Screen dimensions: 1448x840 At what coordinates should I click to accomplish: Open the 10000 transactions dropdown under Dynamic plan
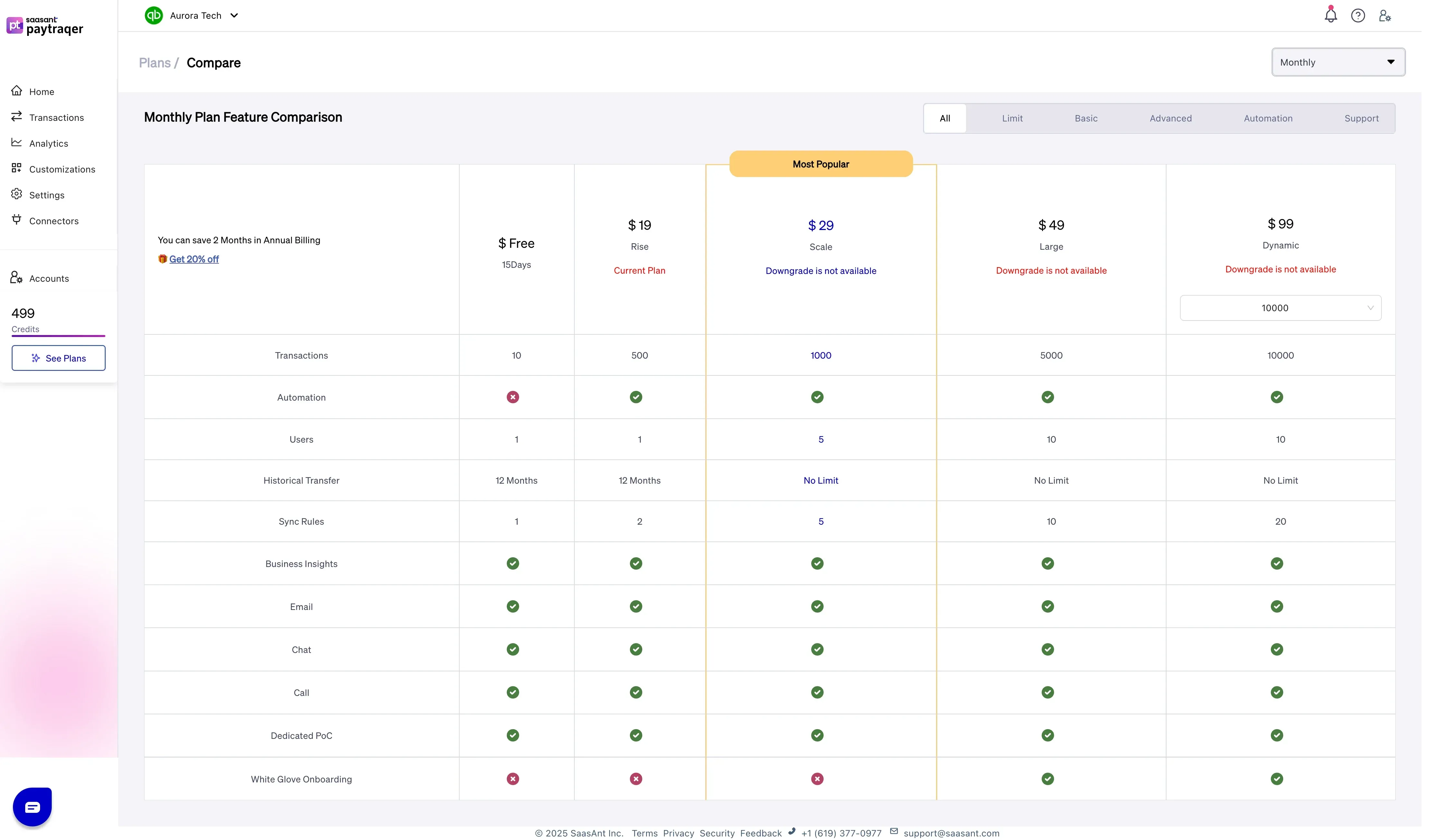click(x=1280, y=307)
